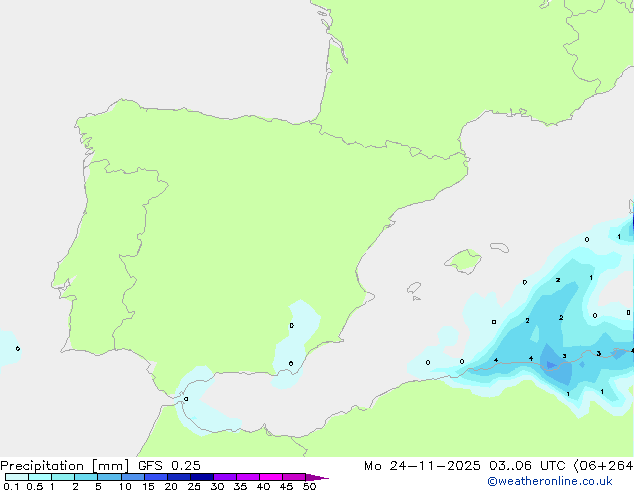
Task: Click the 0.1–0.5 mm legend color swatch
Action: pos(17,477)
